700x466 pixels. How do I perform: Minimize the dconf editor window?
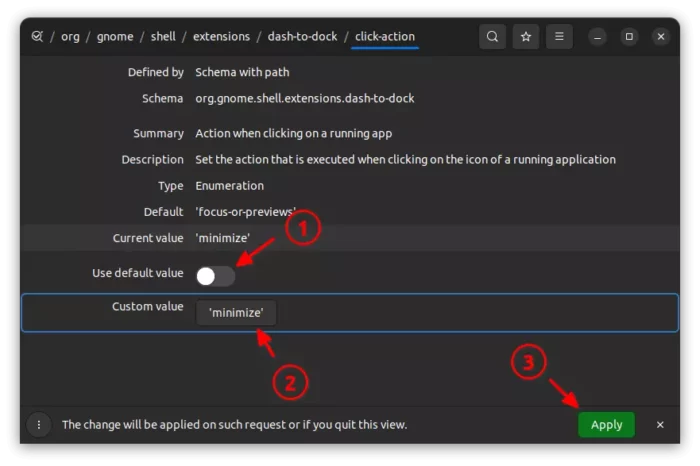pos(597,37)
